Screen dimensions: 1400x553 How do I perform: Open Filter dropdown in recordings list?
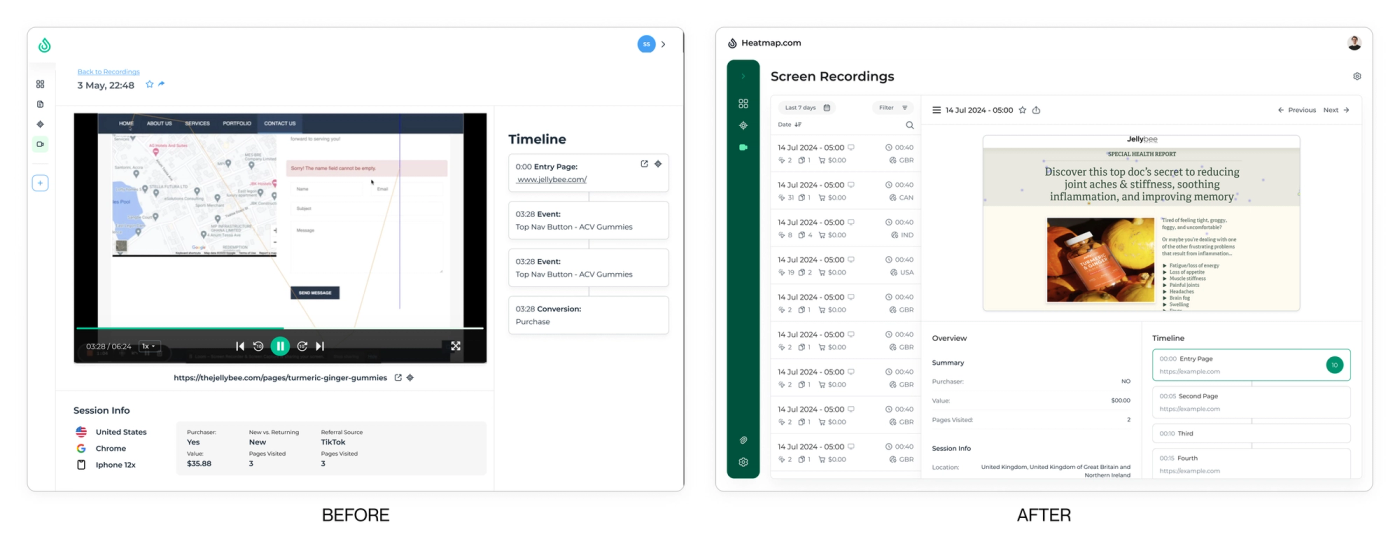click(893, 108)
